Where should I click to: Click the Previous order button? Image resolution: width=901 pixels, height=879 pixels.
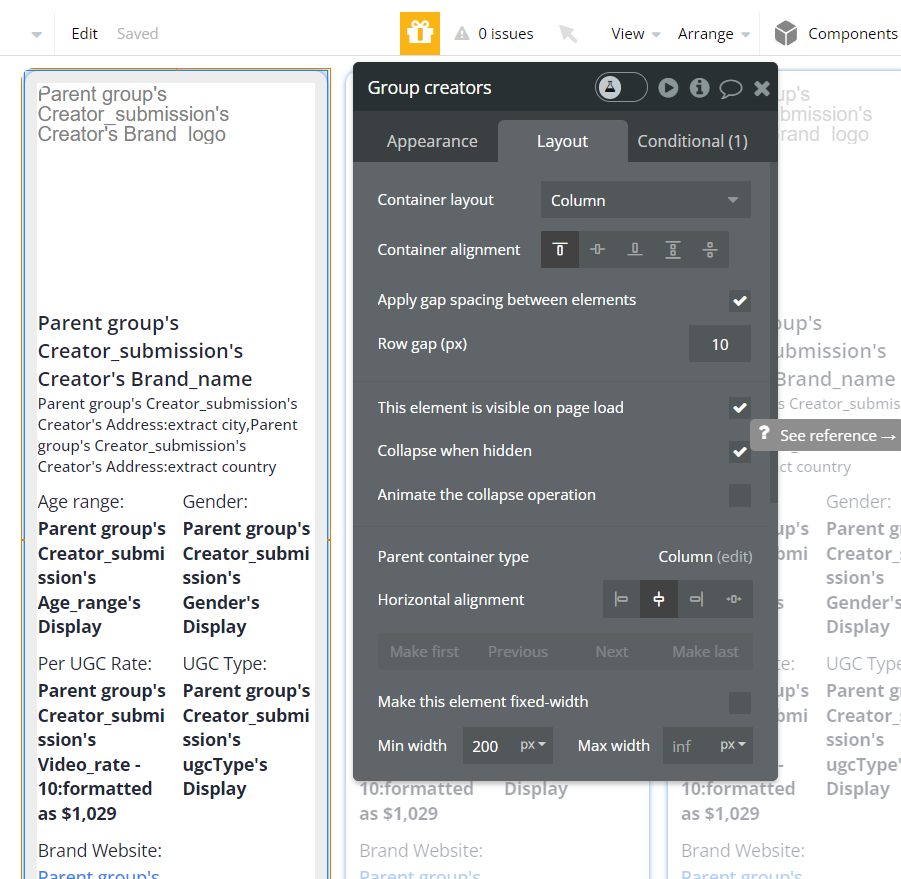518,651
